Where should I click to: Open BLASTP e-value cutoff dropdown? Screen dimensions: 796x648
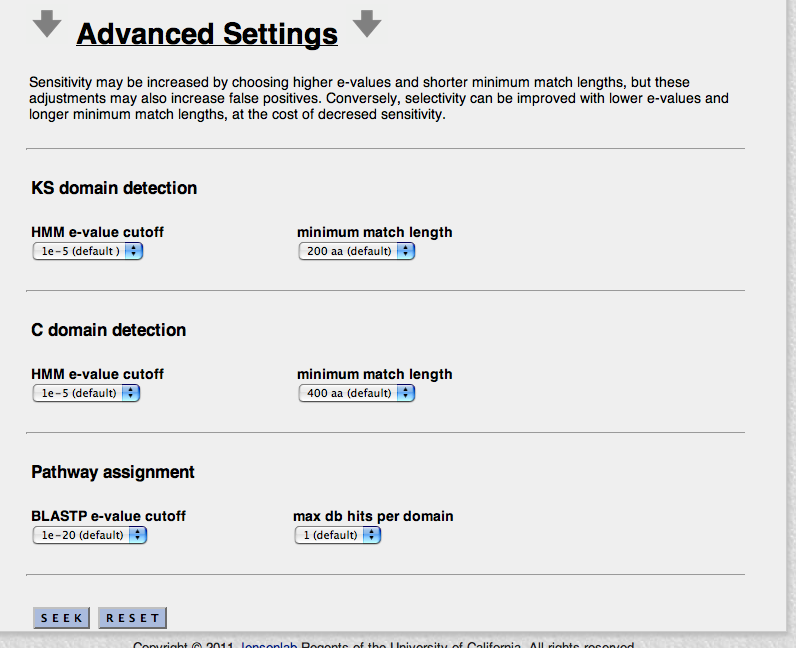click(90, 535)
